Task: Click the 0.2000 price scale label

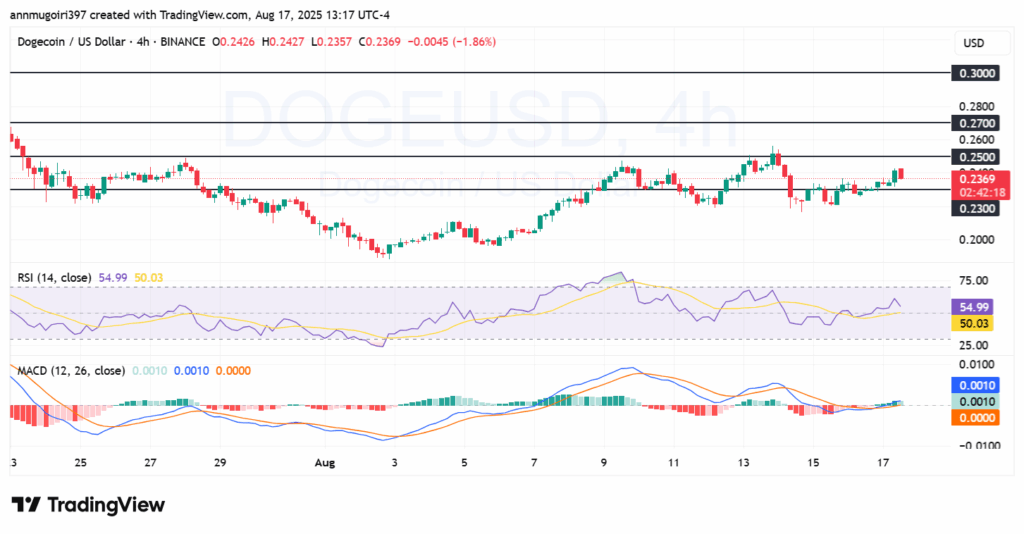Action: coord(976,240)
